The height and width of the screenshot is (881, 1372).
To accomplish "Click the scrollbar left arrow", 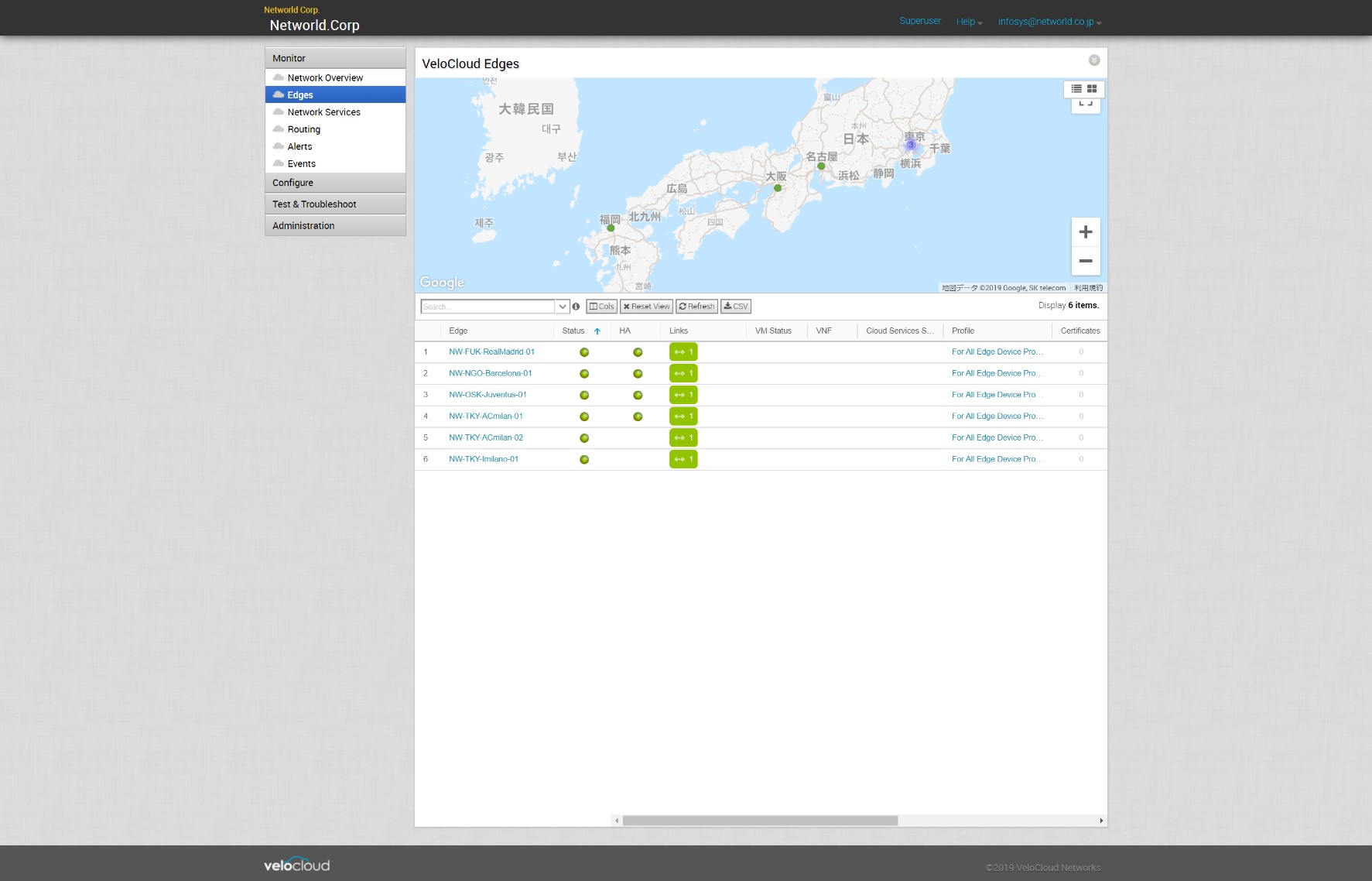I will point(617,821).
